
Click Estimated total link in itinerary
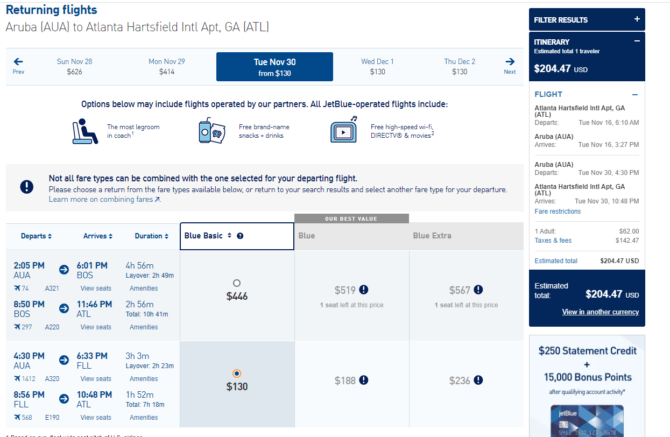[555, 261]
